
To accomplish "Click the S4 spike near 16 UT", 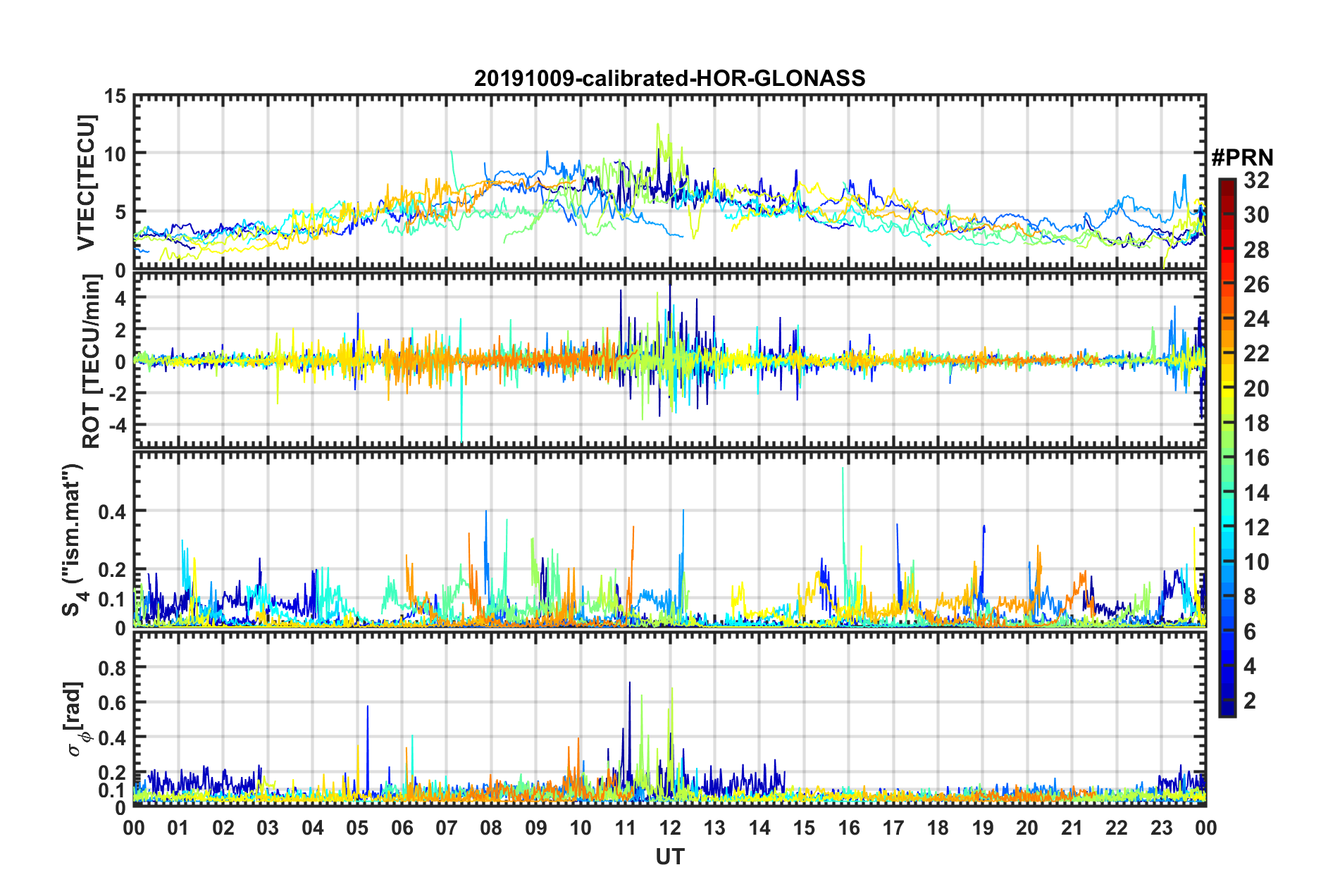I will coord(843,470).
